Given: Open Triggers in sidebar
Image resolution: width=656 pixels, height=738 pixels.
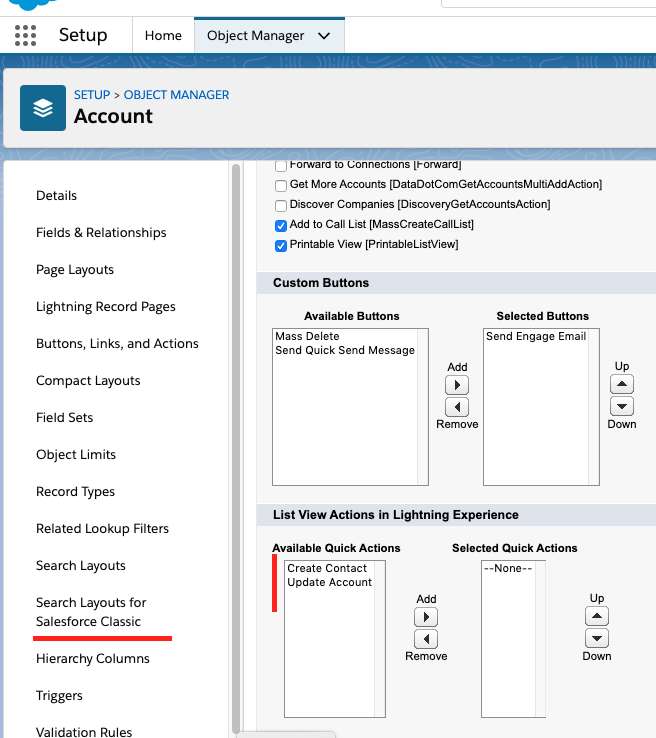Looking at the screenshot, I should click(59, 696).
